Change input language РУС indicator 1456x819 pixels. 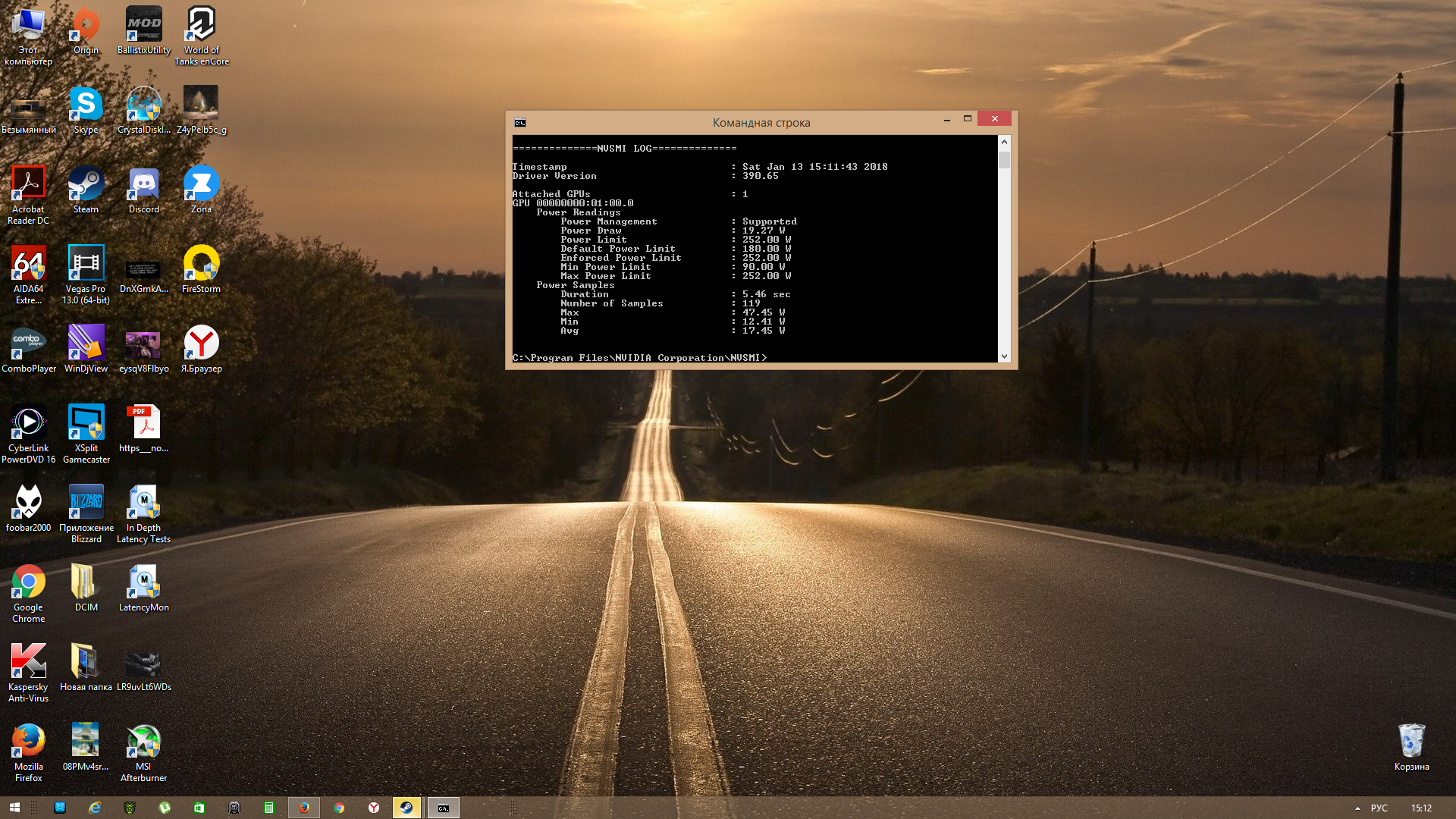(x=1379, y=808)
